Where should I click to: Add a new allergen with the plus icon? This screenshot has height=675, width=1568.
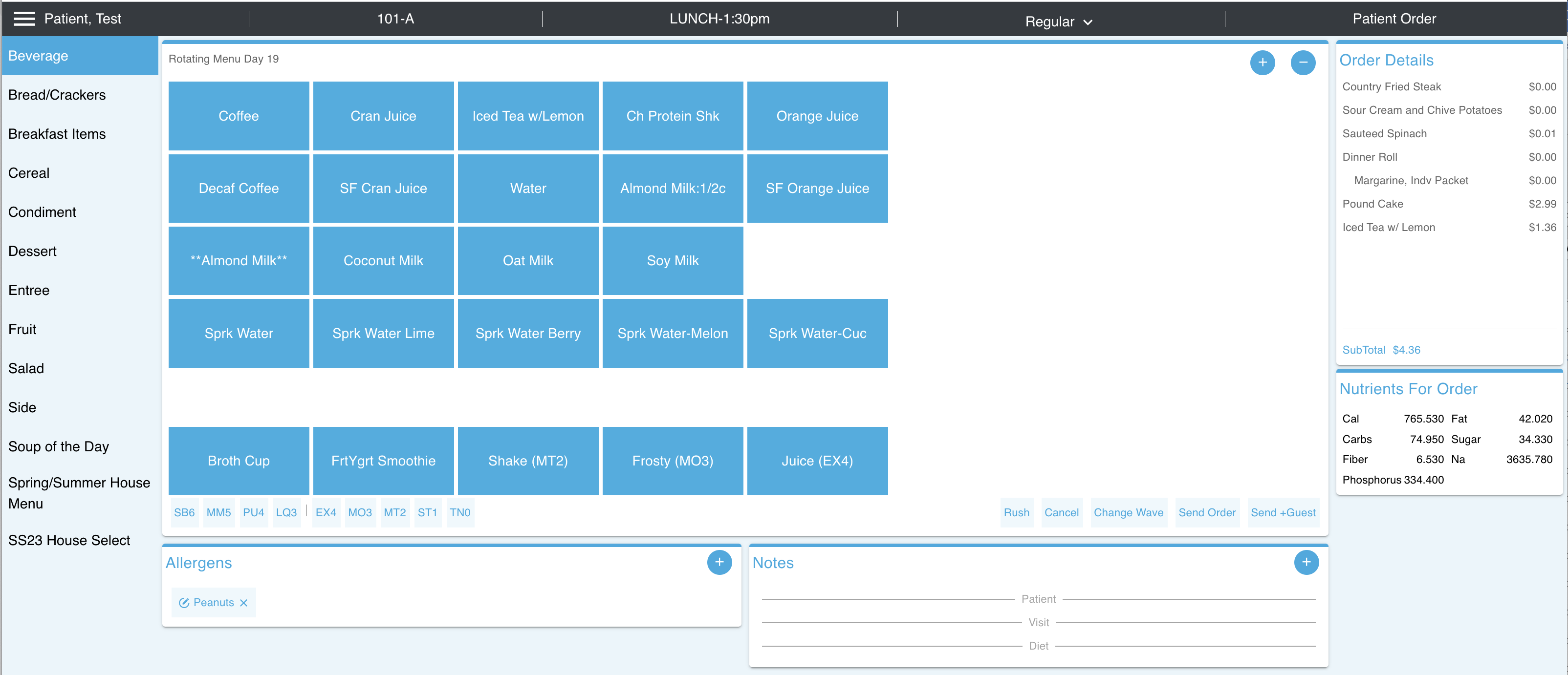[719, 562]
